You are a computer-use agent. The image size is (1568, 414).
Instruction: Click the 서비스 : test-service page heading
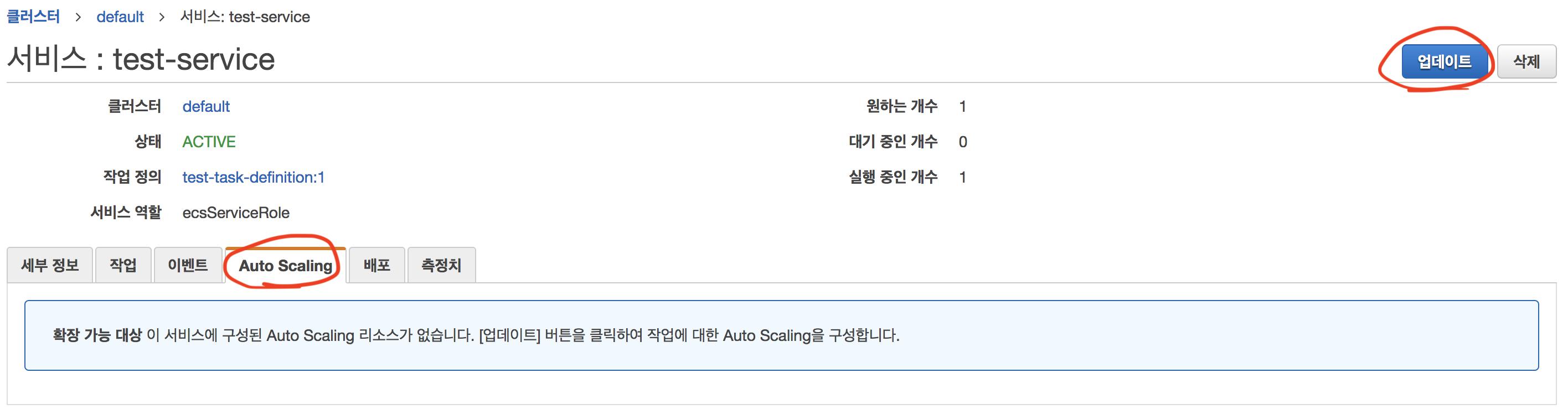[x=141, y=60]
